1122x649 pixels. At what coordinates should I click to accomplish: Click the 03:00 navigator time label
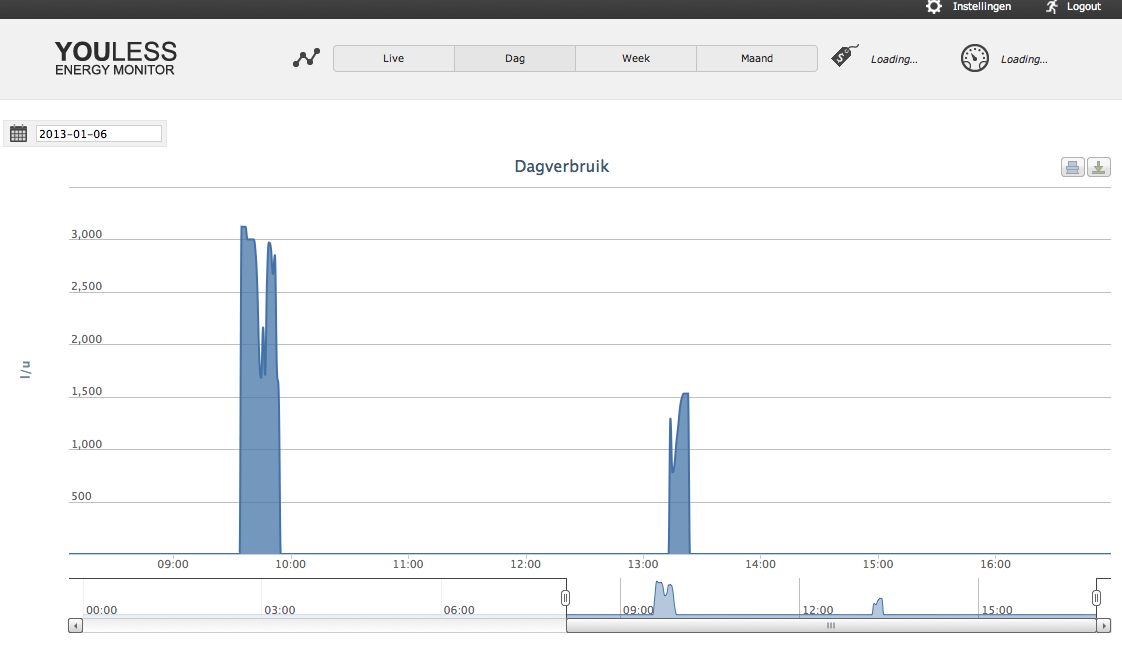click(x=280, y=610)
